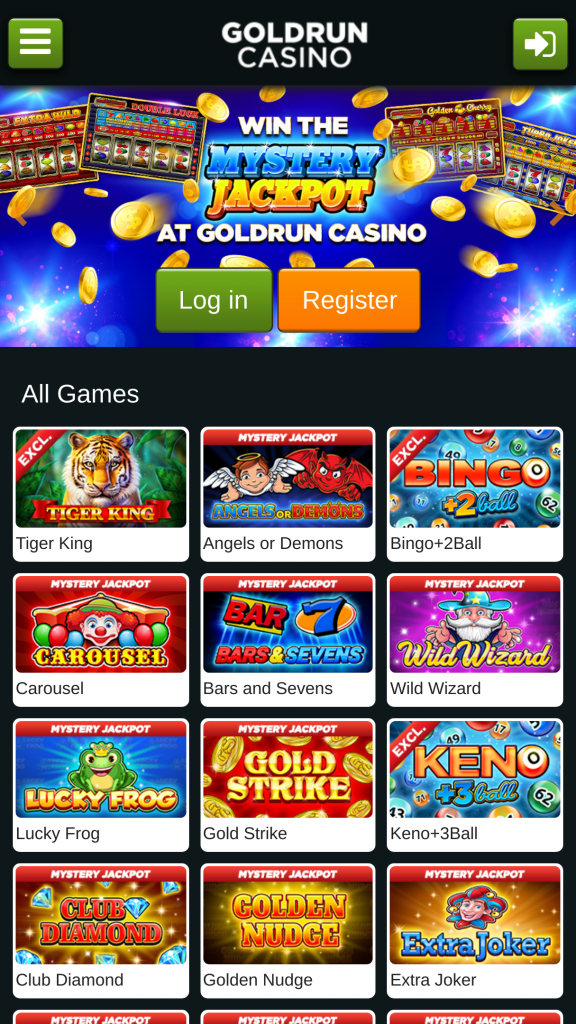Click the Extra Joker title link
576x1024 pixels.
click(433, 980)
